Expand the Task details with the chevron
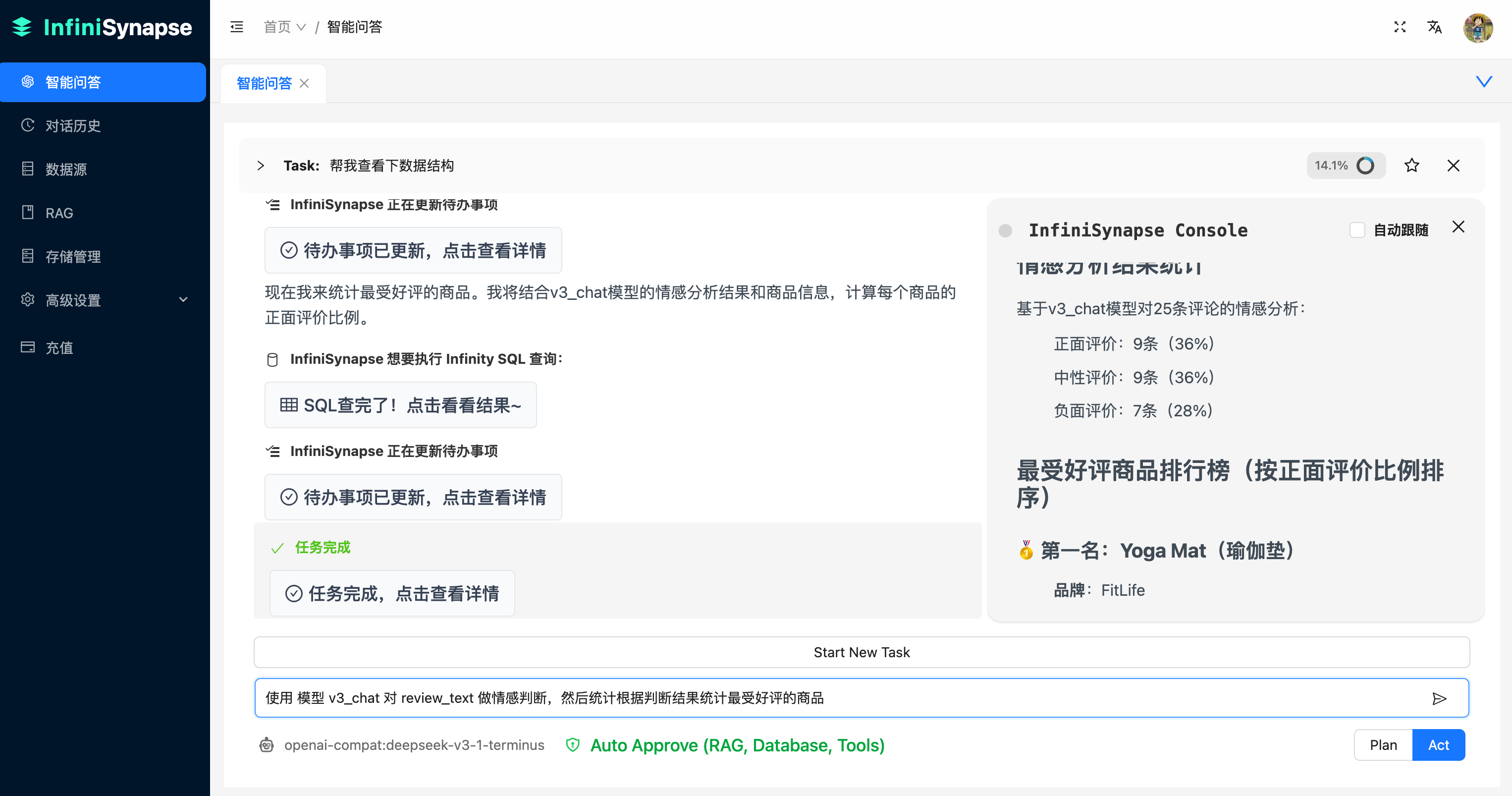Screen dimensions: 1512x796 pyautogui.click(x=260, y=166)
